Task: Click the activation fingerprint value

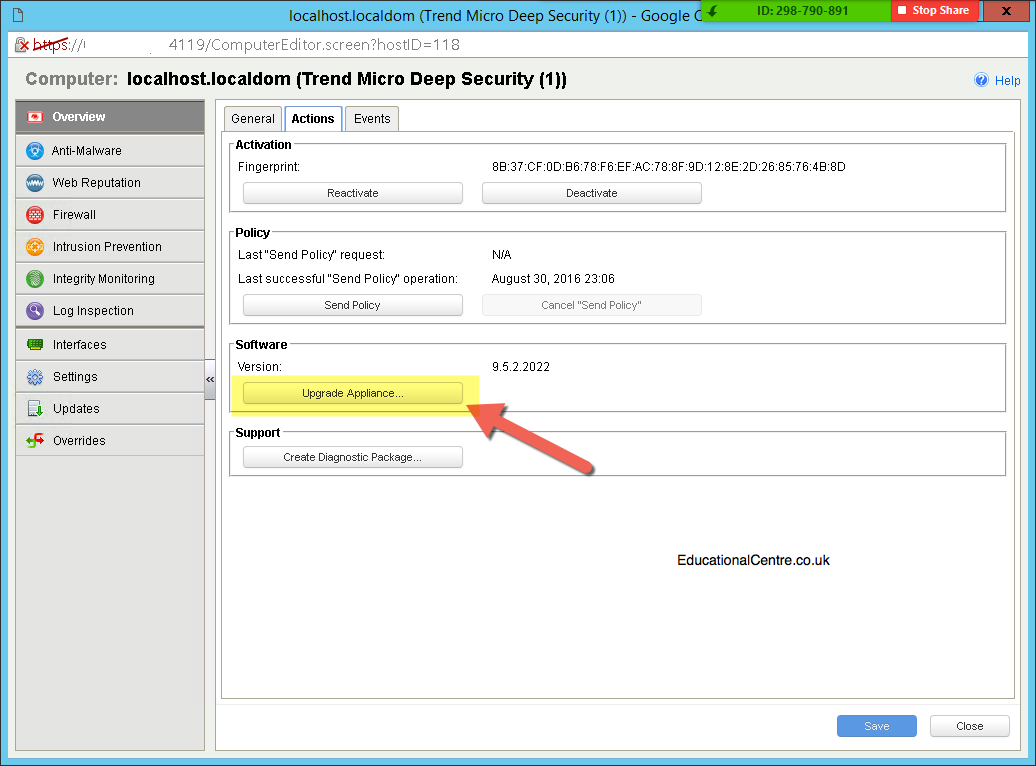Action: click(x=669, y=167)
